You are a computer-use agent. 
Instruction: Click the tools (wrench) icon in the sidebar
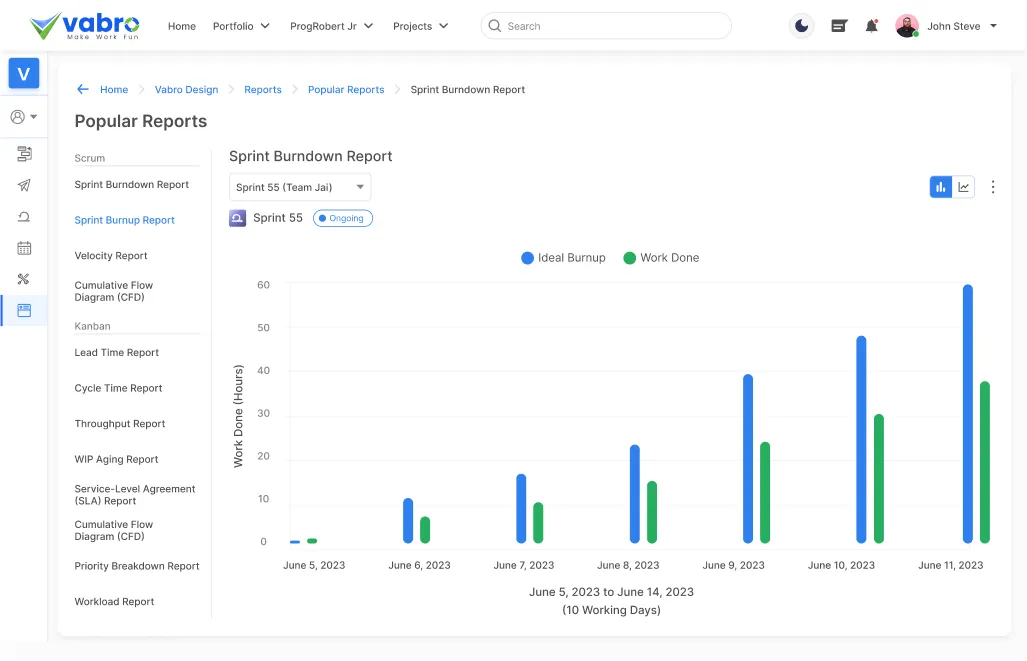coord(23,279)
